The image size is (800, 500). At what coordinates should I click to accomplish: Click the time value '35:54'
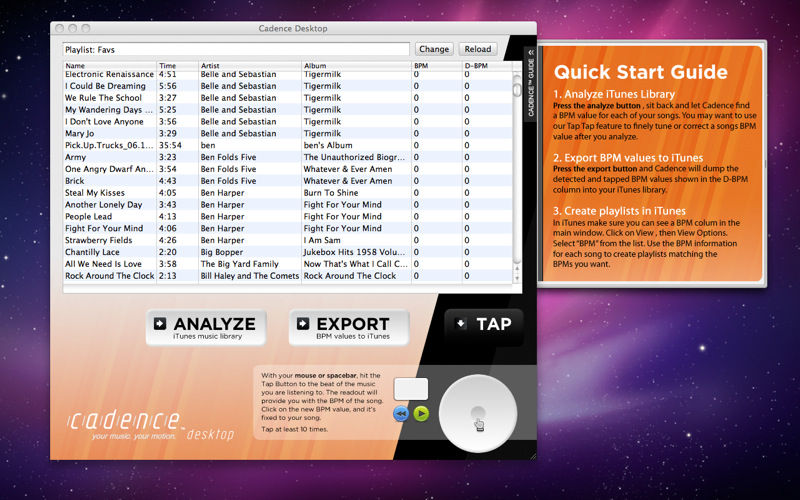pos(170,145)
